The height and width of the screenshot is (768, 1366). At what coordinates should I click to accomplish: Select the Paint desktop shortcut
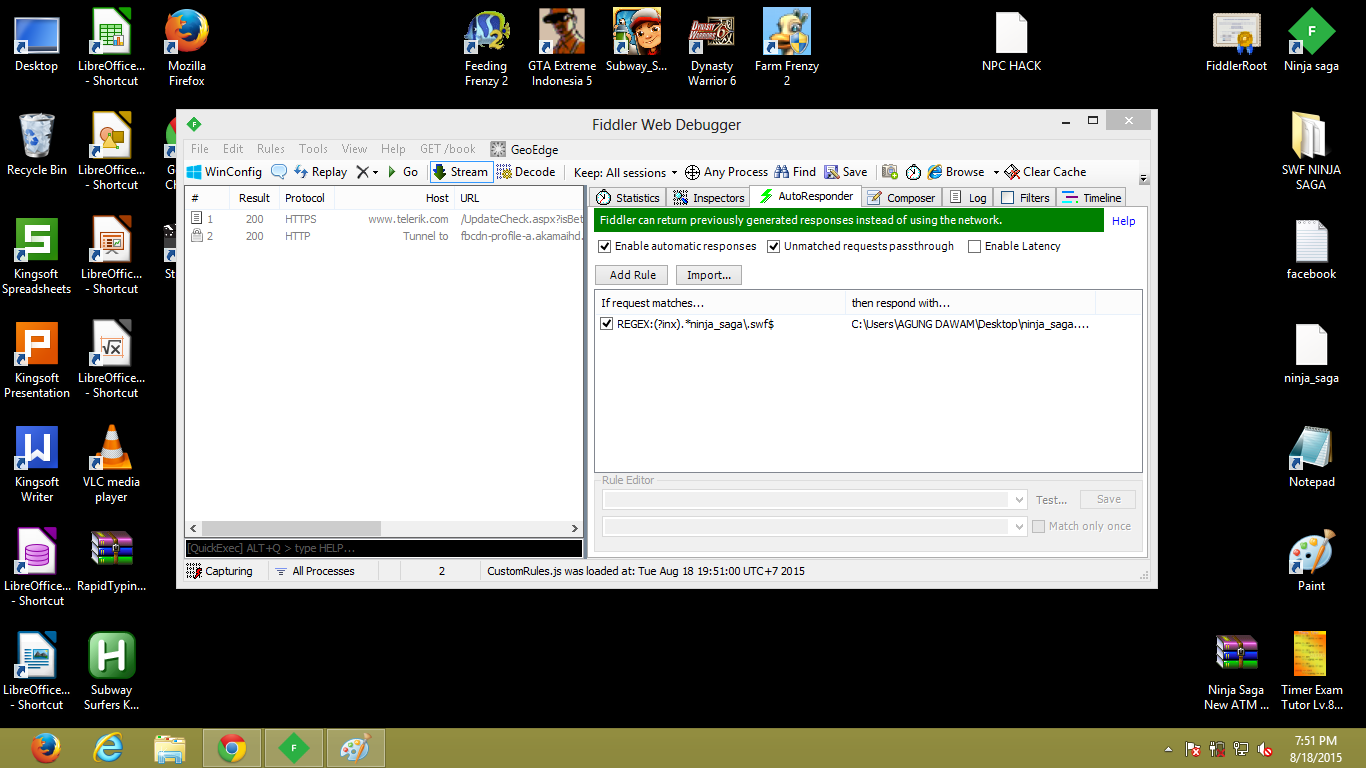(1311, 562)
